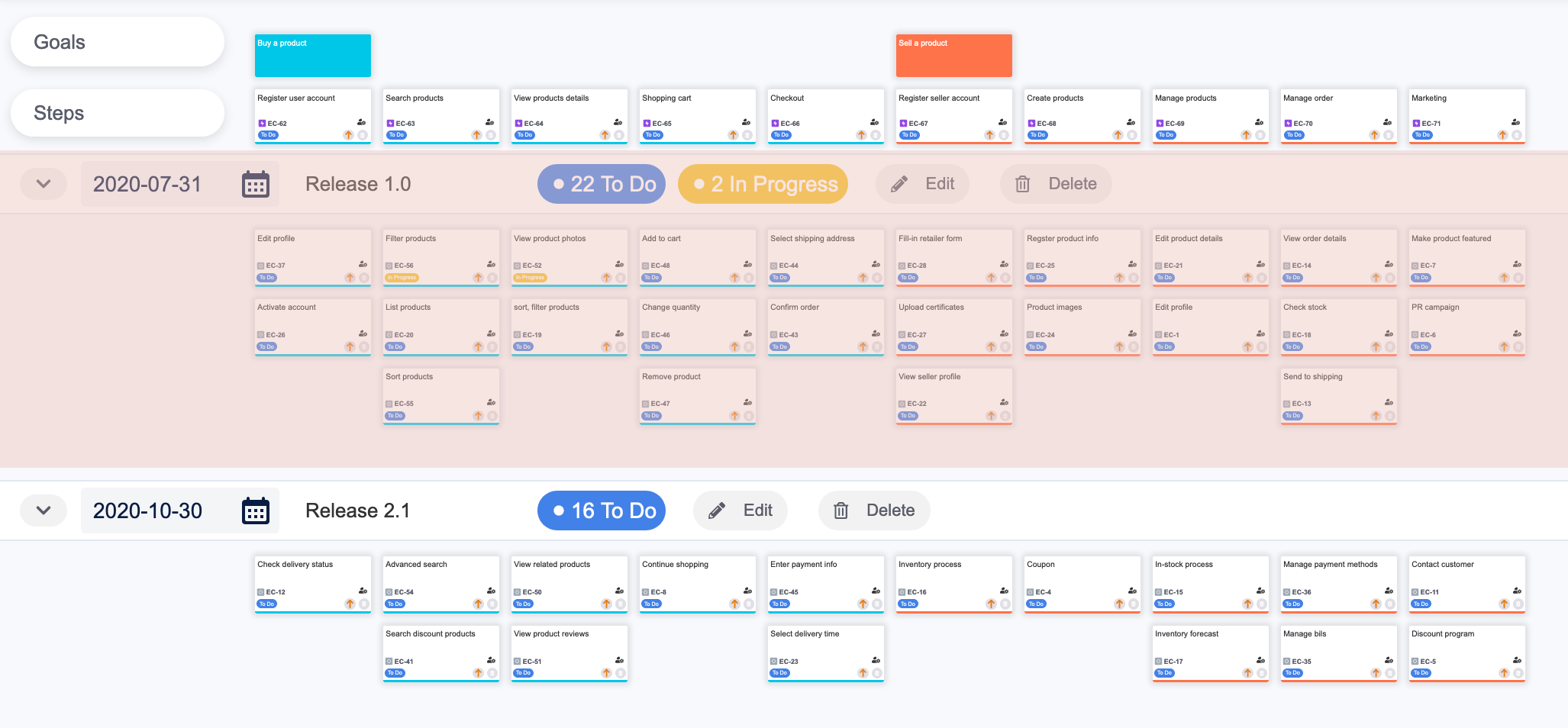Image resolution: width=1568 pixels, height=728 pixels.
Task: Click the trash icon in Release 2.1 header
Action: (x=841, y=510)
